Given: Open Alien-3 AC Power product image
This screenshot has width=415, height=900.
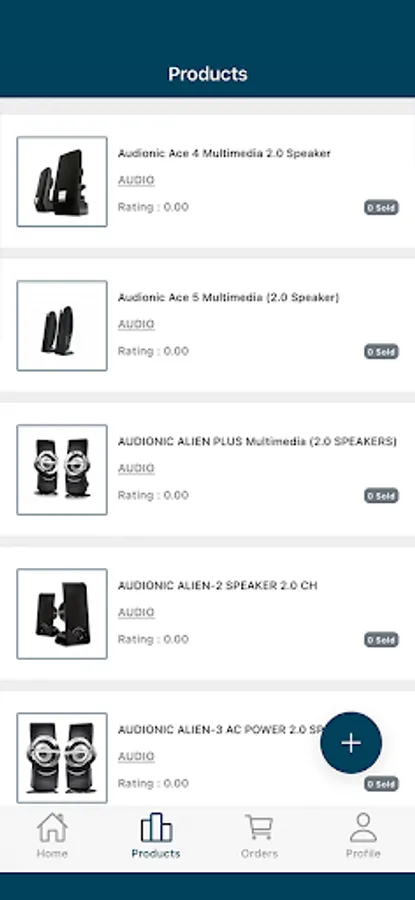Looking at the screenshot, I should tap(62, 758).
